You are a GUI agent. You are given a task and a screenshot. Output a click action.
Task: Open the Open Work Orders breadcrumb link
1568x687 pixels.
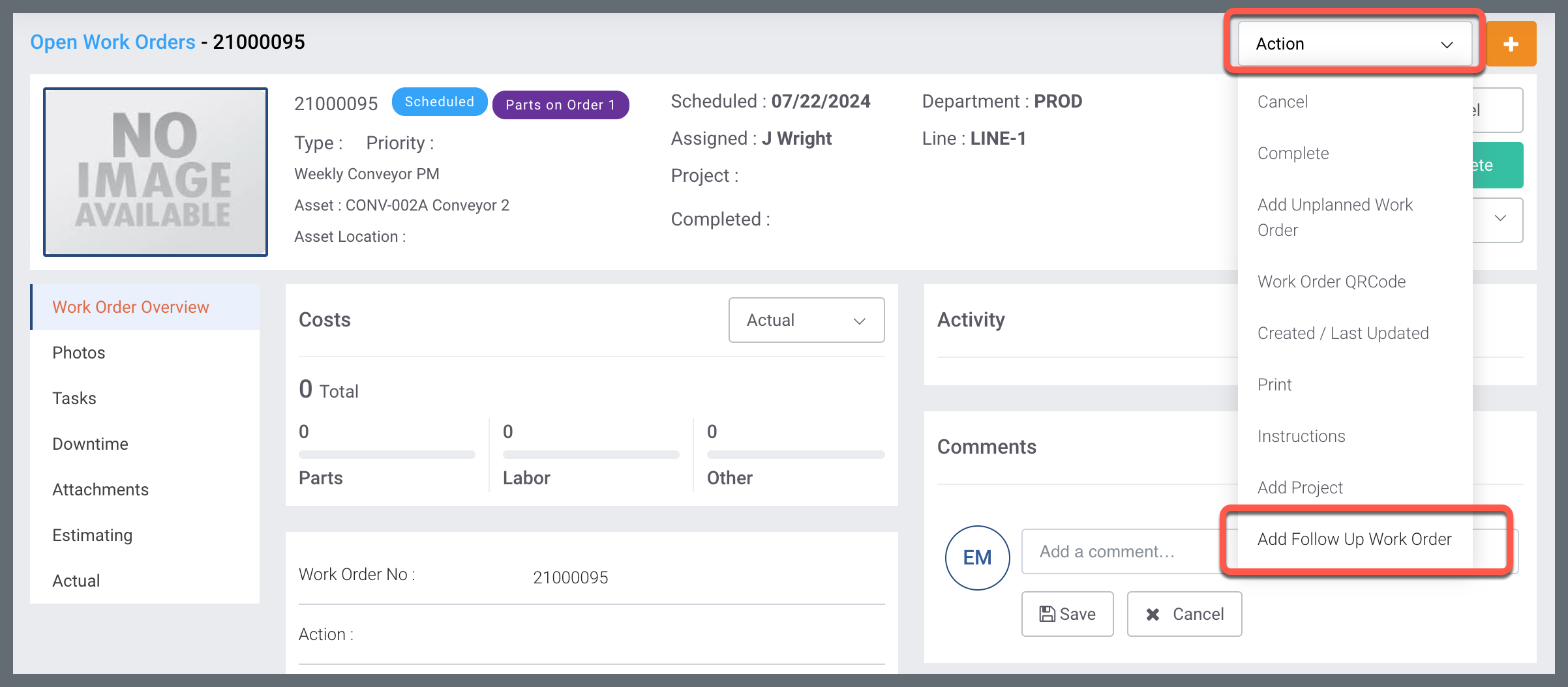[x=113, y=42]
